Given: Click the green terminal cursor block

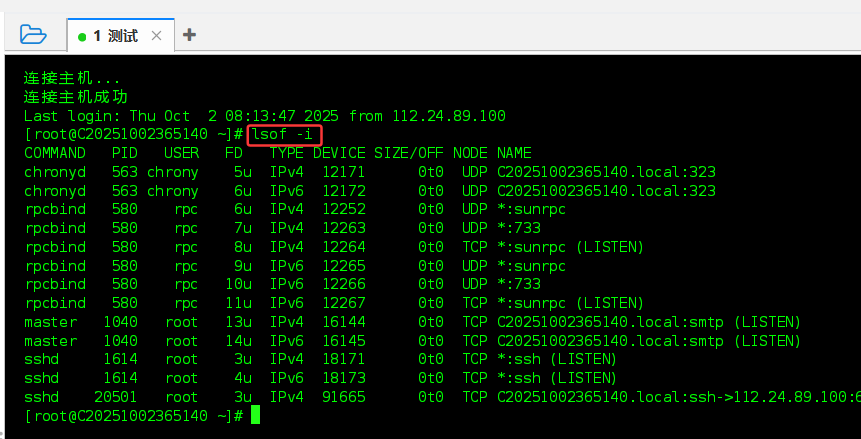Looking at the screenshot, I should [x=256, y=415].
